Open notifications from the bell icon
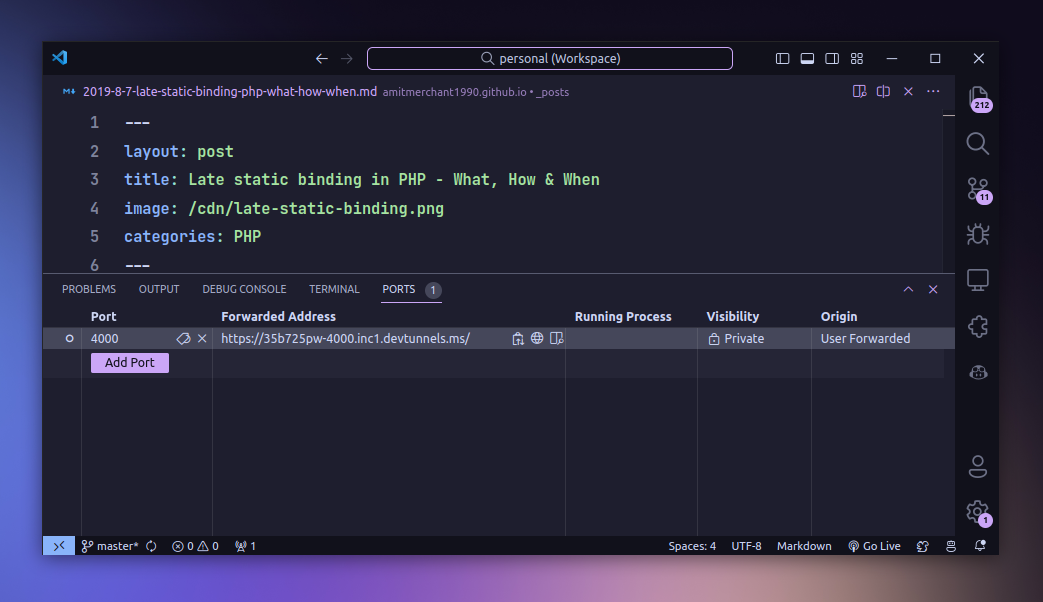 980,546
